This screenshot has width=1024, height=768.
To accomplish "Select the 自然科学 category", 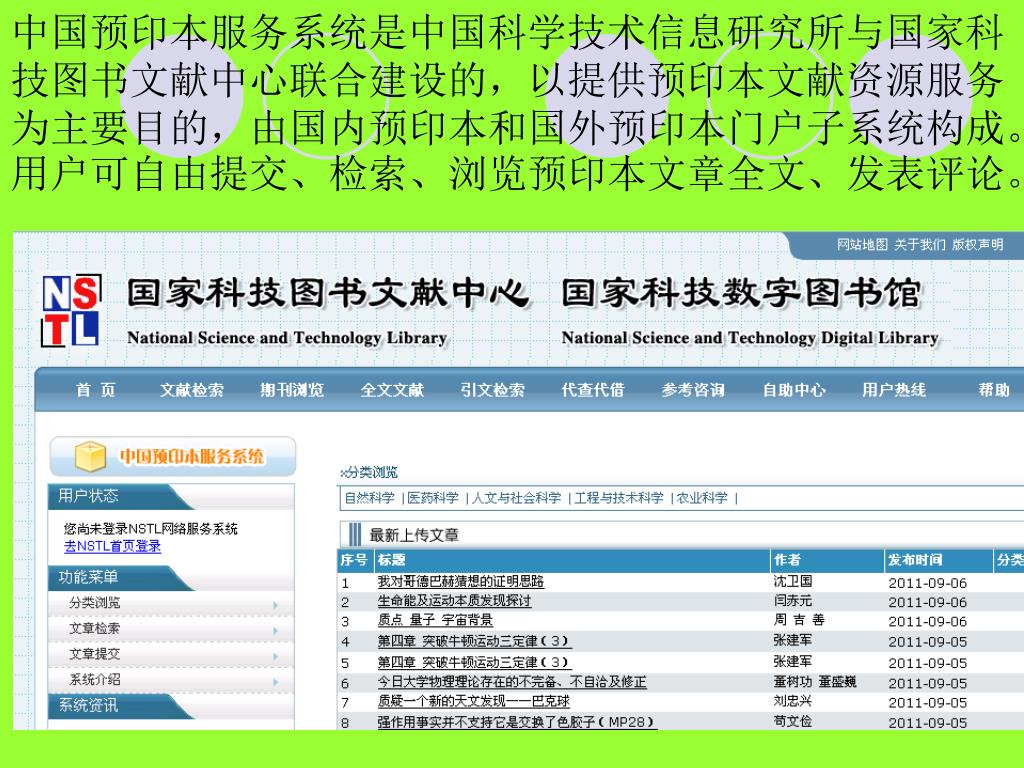I will 370,498.
